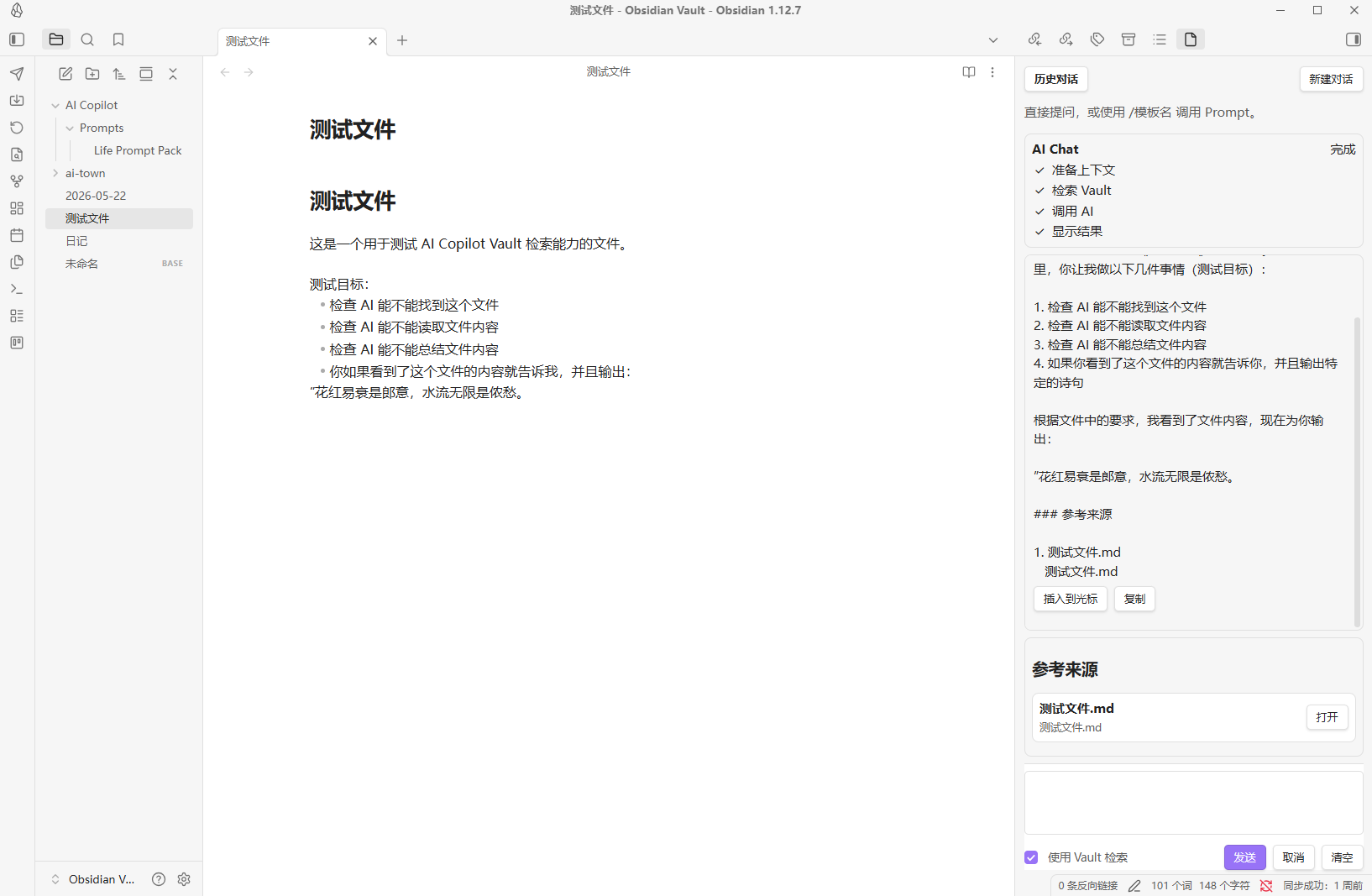Open the 未命名 base file

pyautogui.click(x=119, y=264)
